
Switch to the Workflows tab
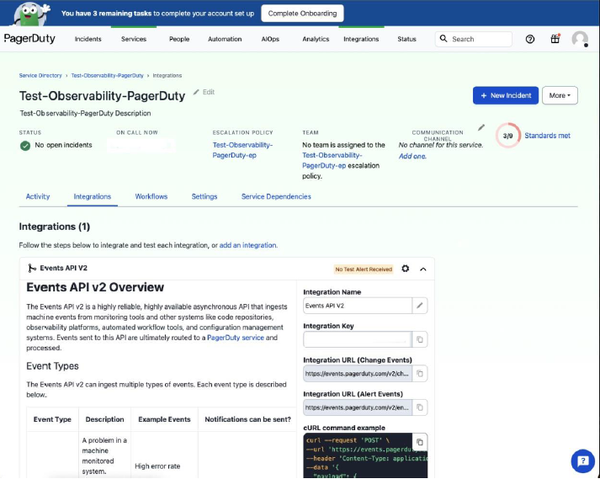151,197
